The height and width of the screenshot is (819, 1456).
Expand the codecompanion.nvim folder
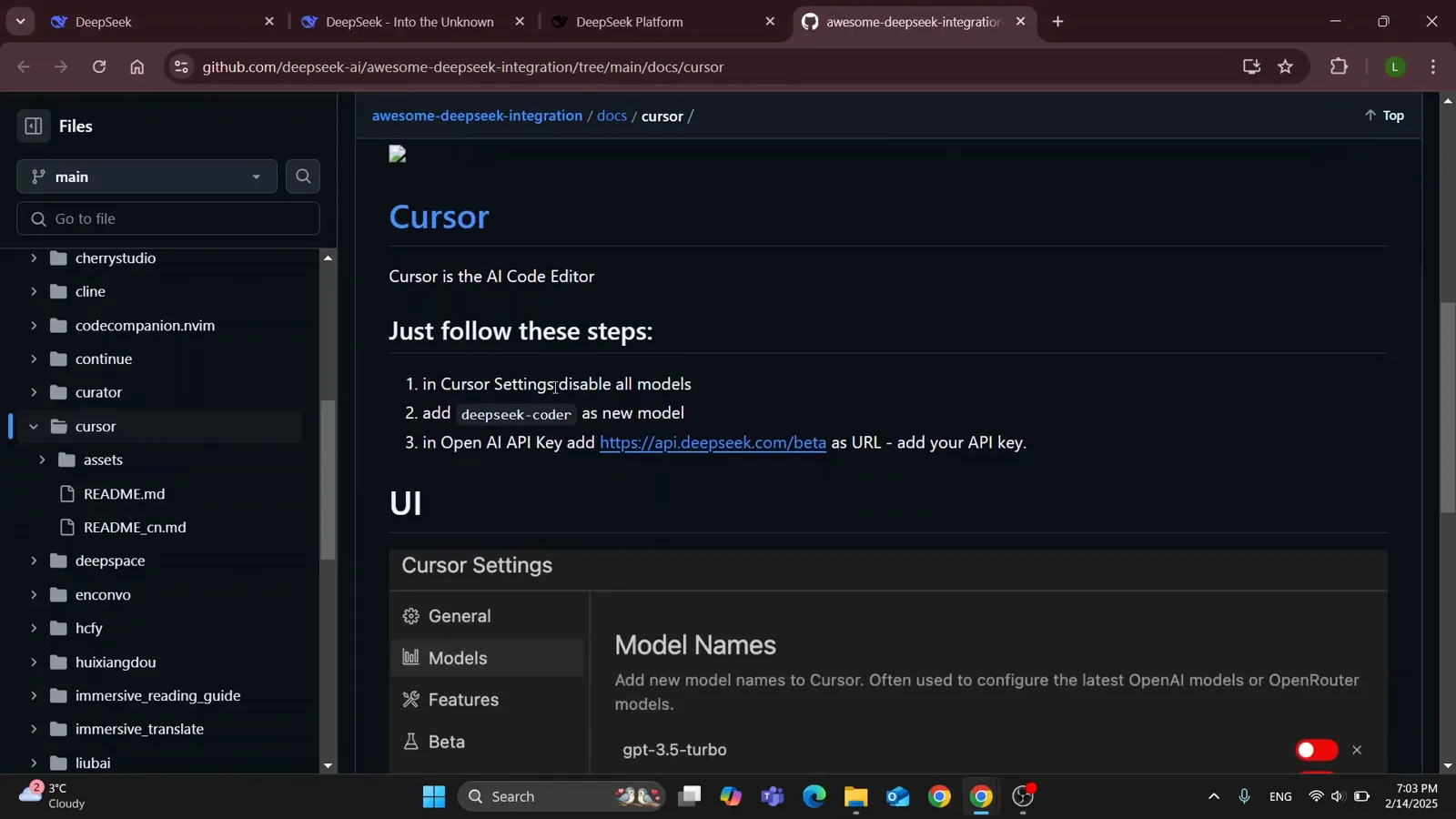point(34,326)
